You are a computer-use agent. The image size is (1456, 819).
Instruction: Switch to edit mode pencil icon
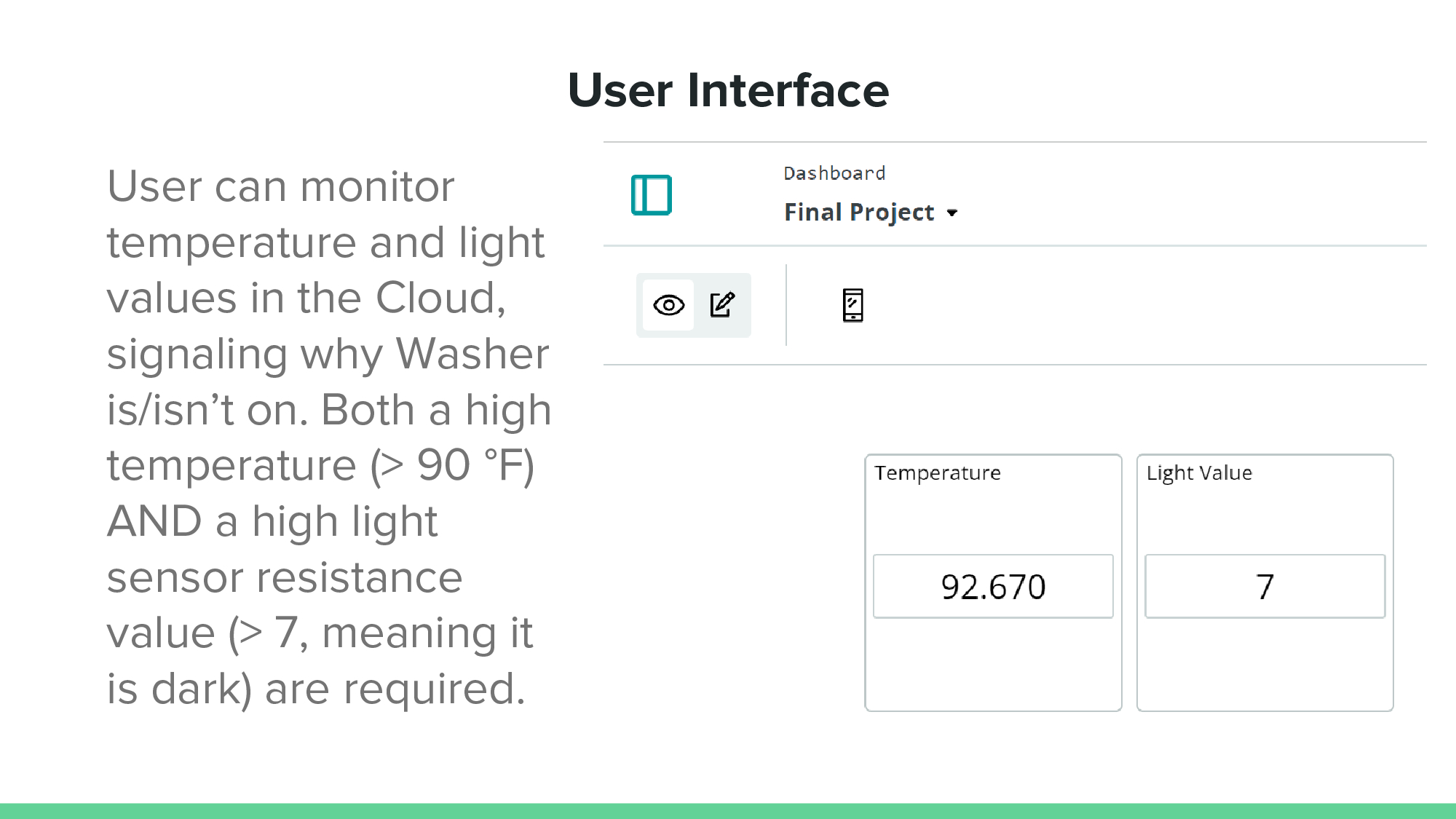[x=722, y=305]
